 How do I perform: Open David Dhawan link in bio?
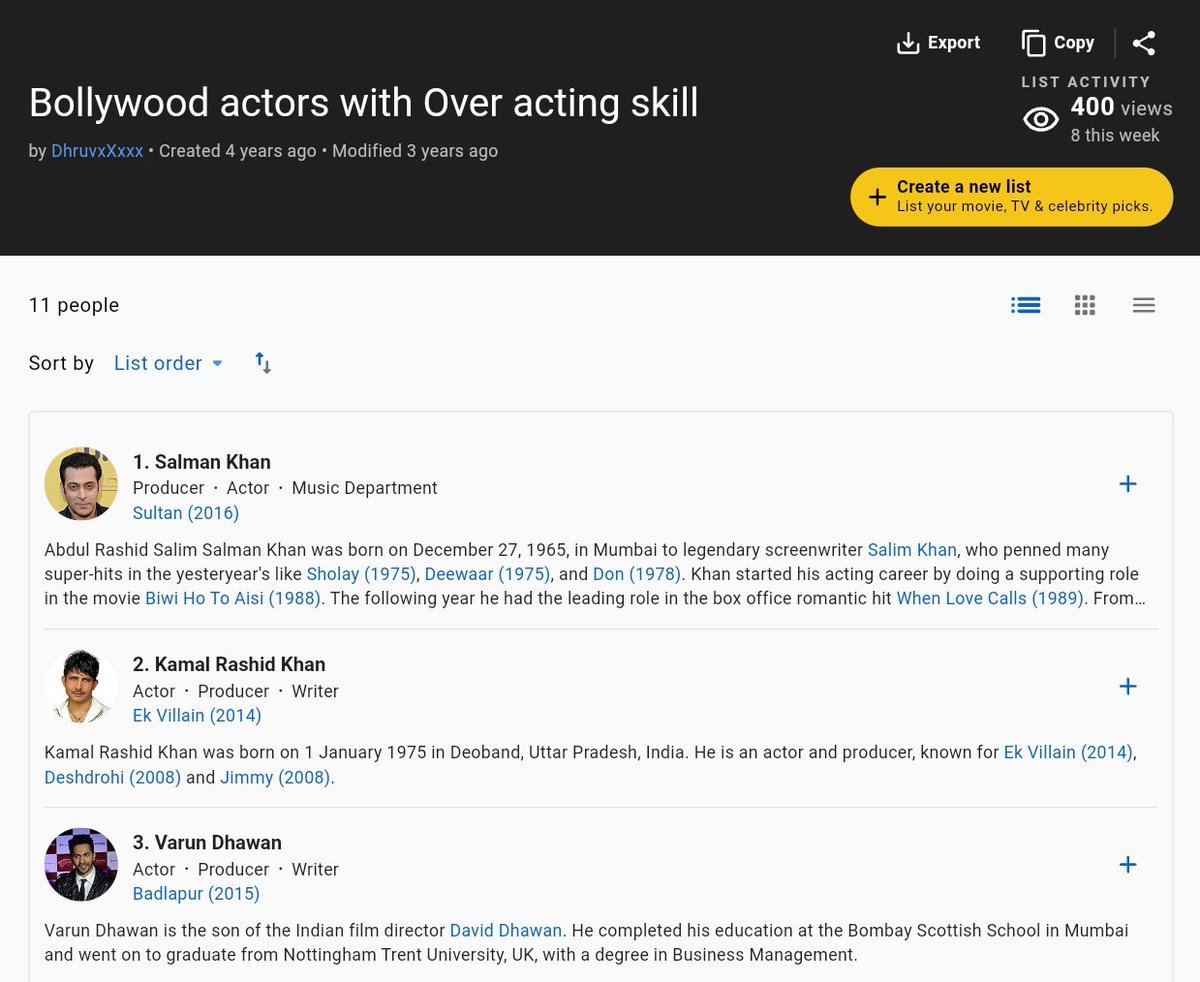coord(506,930)
